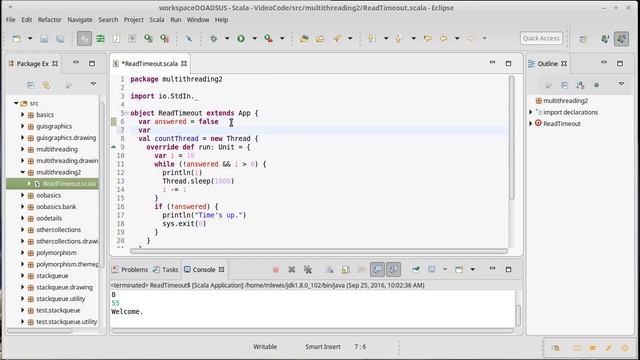Viewport: 640px width, 360px height.
Task: Close the ReadTimeout.scala editor tab
Action: 184,64
